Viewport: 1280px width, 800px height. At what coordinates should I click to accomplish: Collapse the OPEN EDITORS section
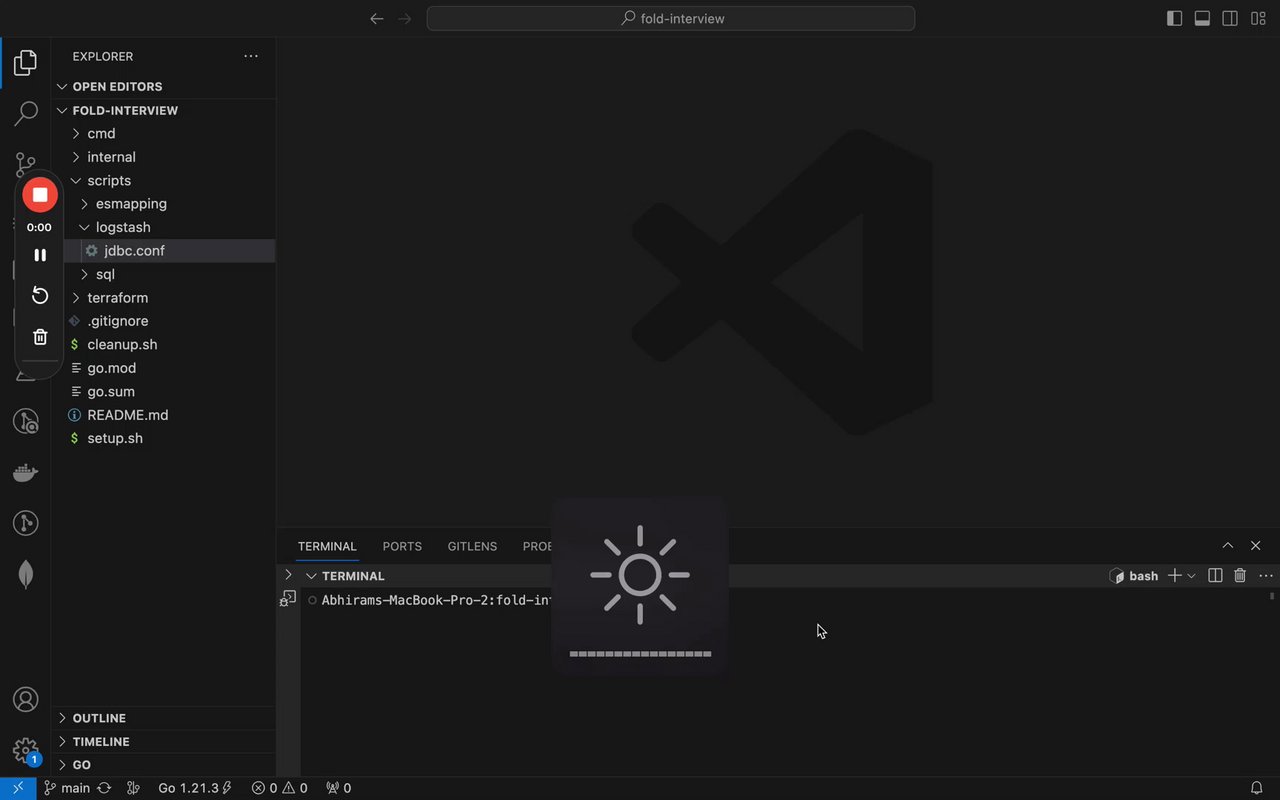click(164, 86)
